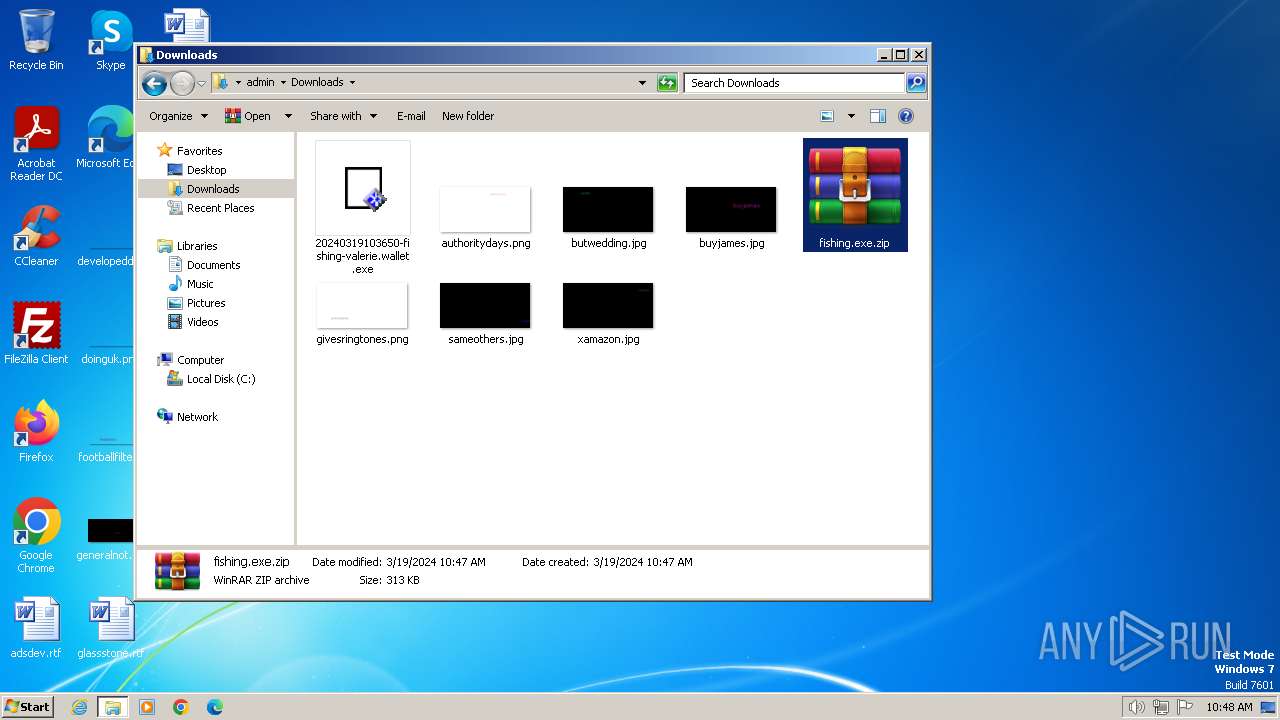This screenshot has width=1280, height=720.
Task: Click the taskbar clock showing 10:48 AM
Action: click(x=1229, y=707)
